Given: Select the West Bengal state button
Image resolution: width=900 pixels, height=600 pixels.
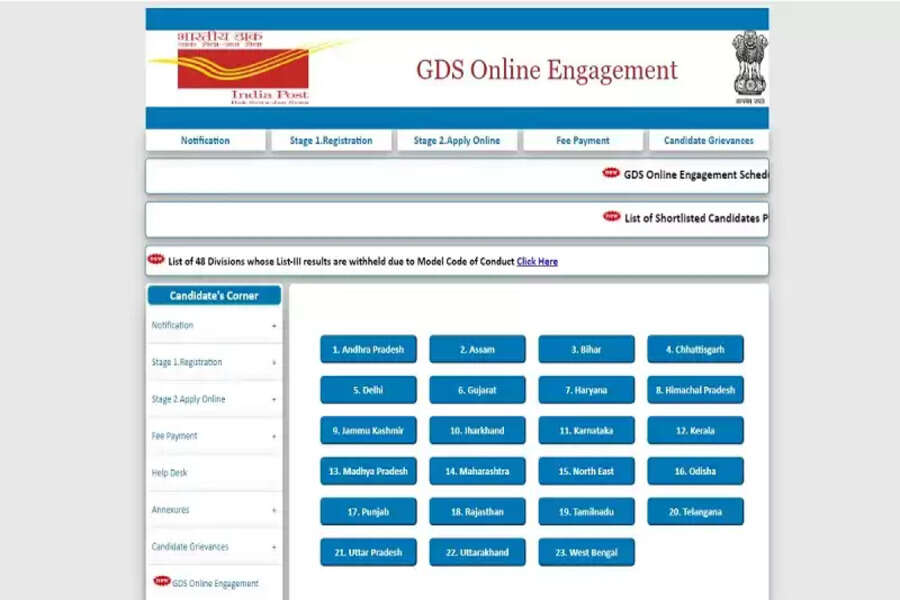Looking at the screenshot, I should 586,553.
